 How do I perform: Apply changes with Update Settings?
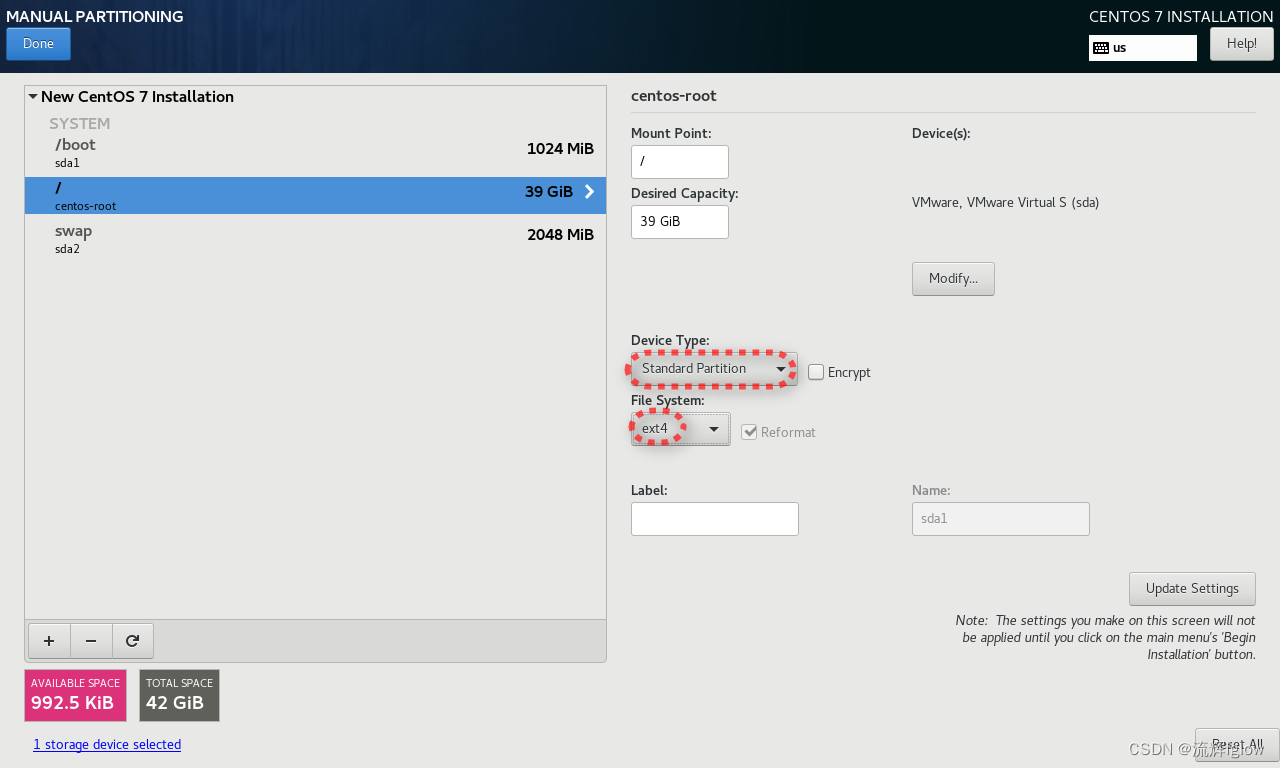1192,589
